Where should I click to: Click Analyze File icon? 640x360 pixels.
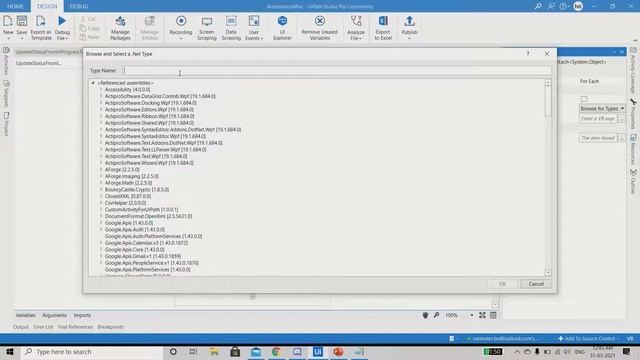(356, 21)
